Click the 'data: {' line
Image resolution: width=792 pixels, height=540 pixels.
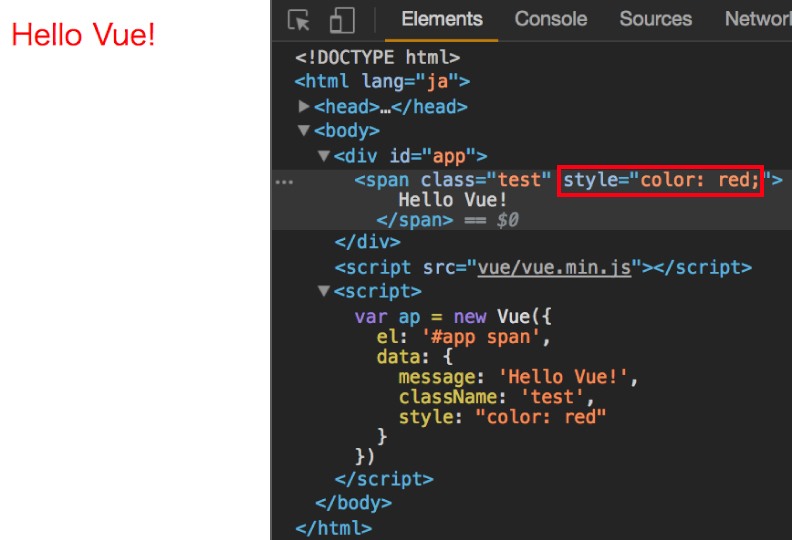pos(415,357)
